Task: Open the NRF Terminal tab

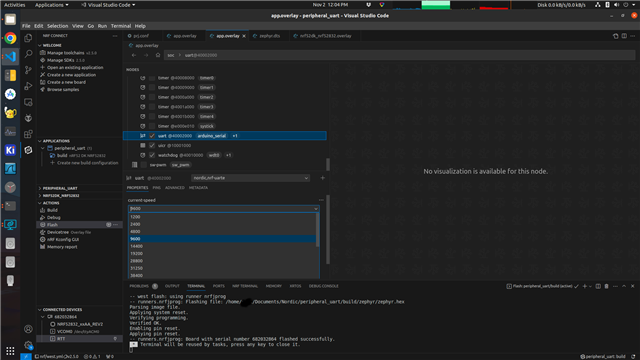Action: pyautogui.click(x=245, y=286)
